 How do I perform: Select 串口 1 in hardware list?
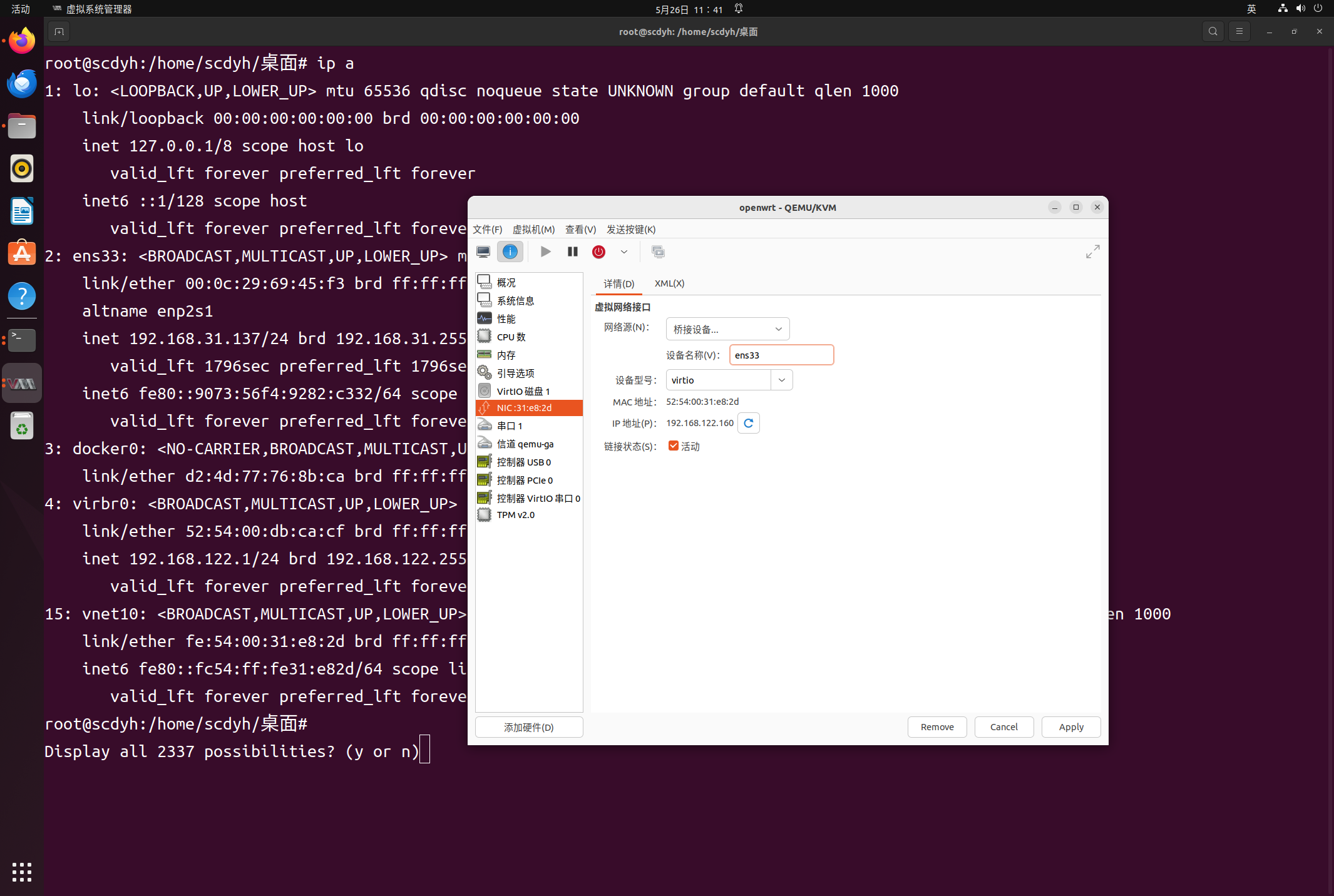click(529, 425)
